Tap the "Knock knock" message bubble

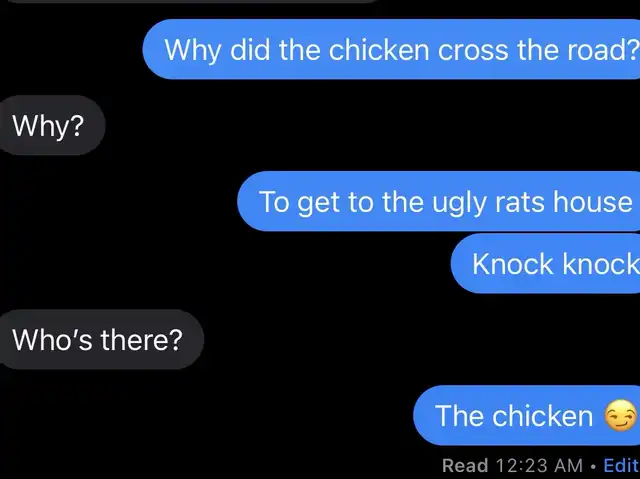point(545,263)
